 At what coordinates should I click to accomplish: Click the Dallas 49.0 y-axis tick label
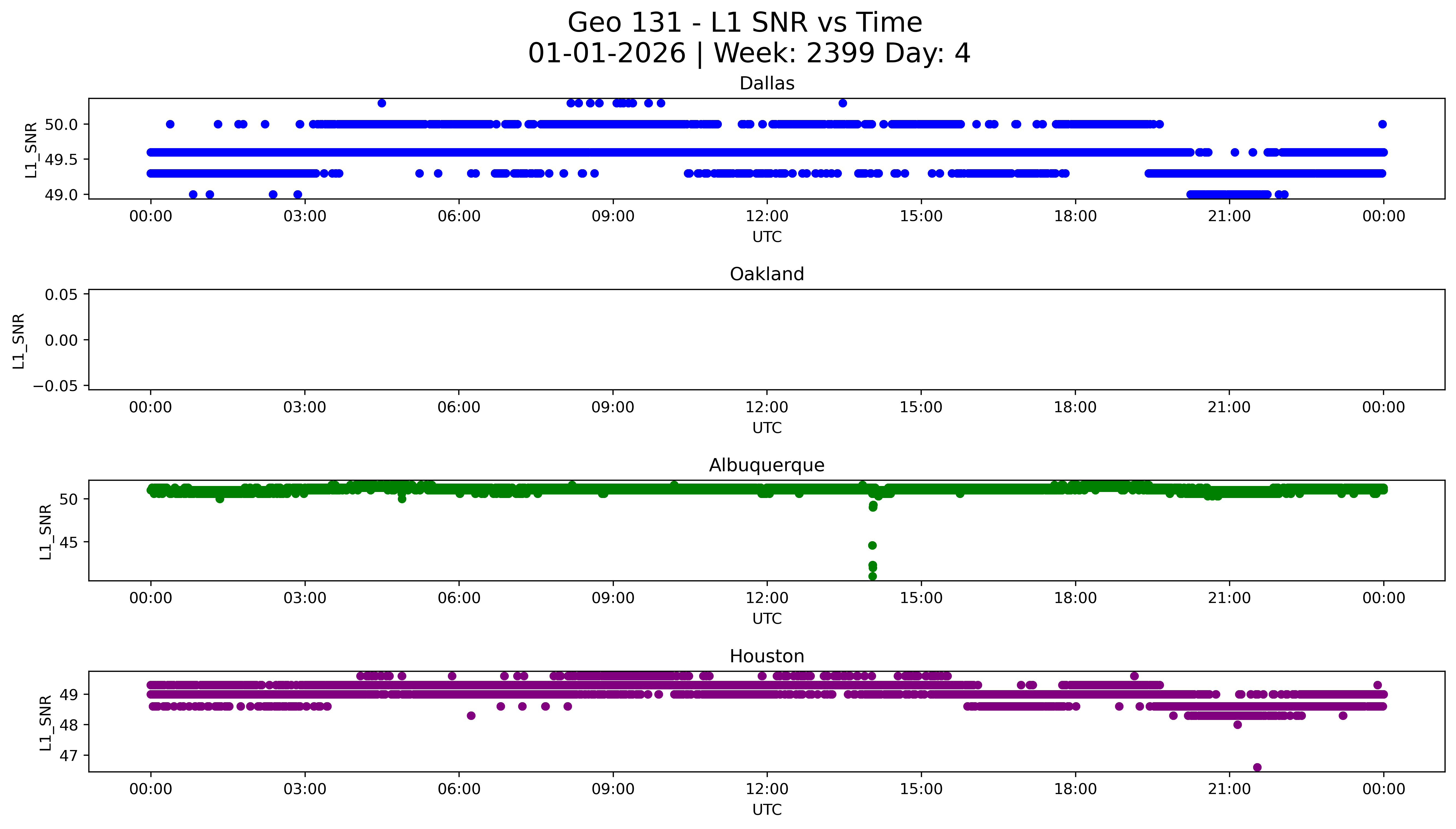[x=62, y=195]
